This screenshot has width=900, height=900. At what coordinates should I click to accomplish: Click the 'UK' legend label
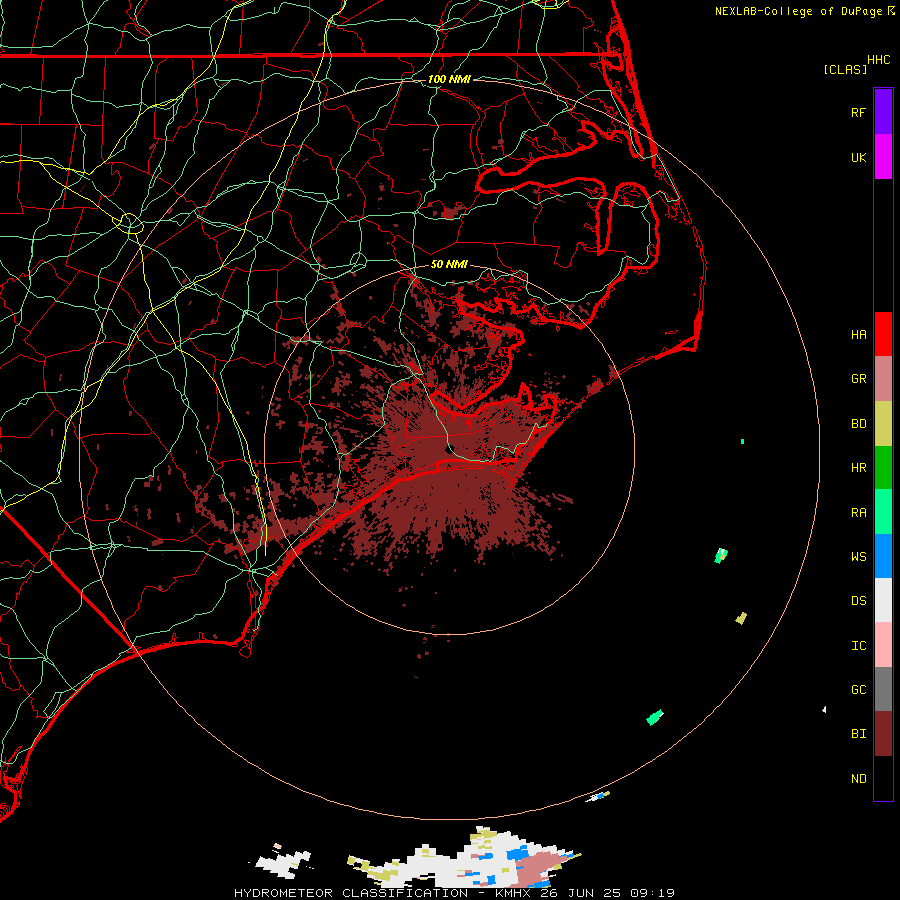pos(858,157)
